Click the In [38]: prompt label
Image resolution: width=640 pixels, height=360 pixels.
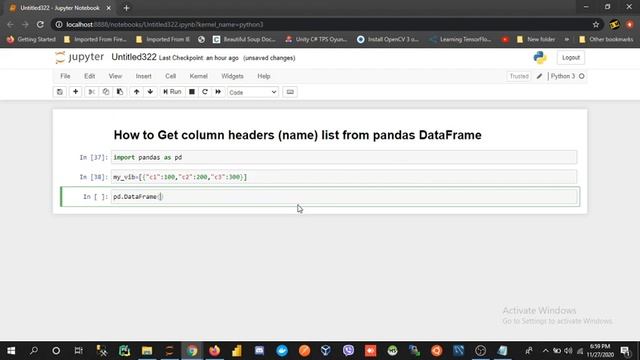93,177
